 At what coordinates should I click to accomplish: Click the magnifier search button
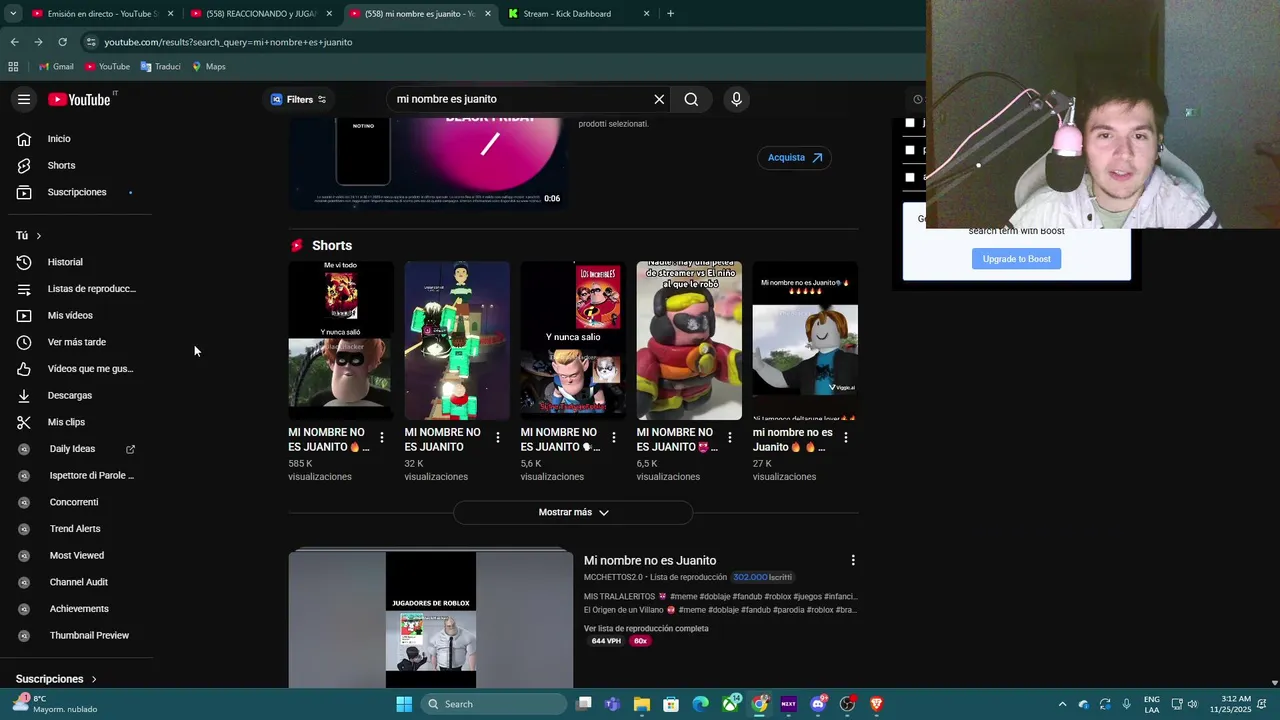click(691, 99)
